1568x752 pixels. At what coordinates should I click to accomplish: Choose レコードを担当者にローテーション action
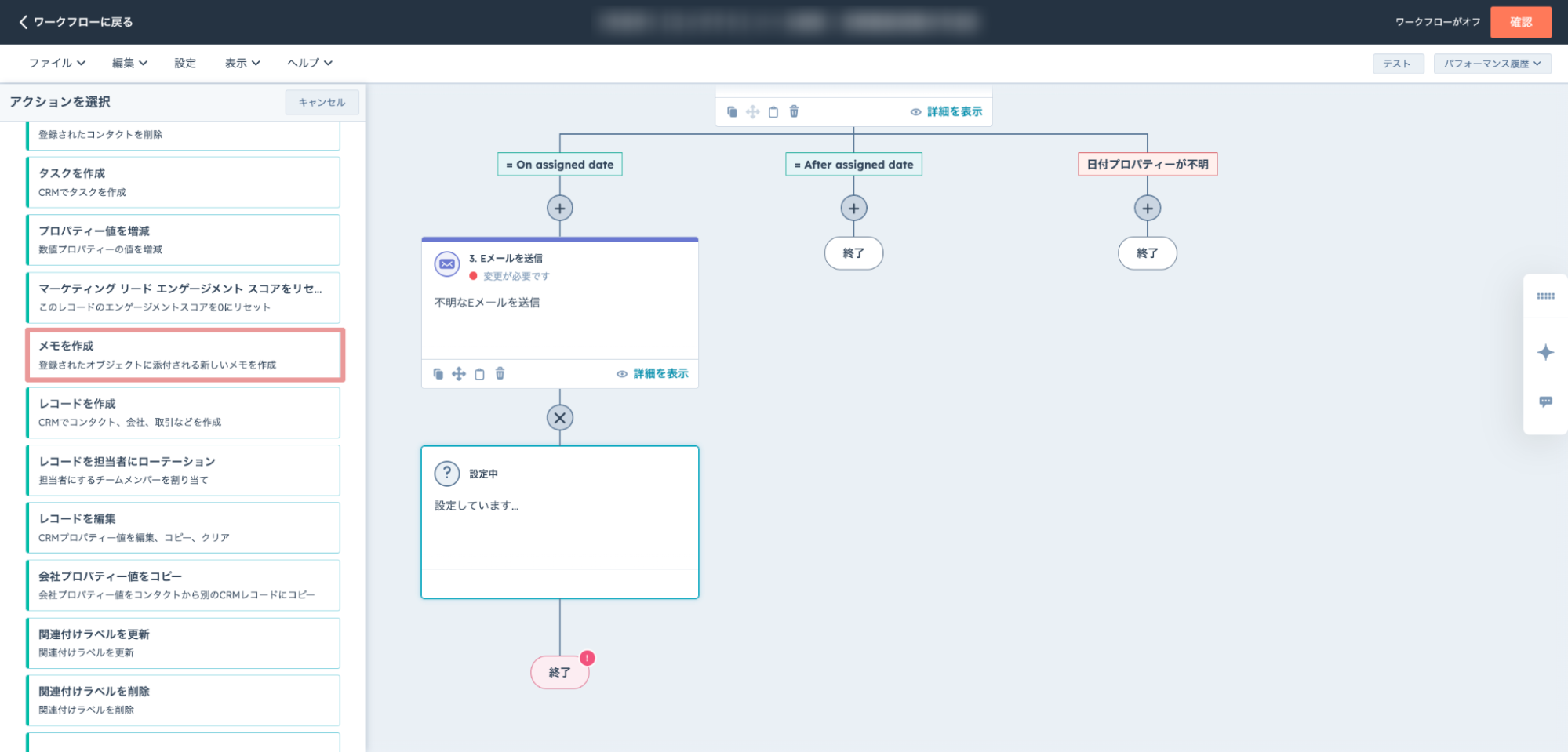(184, 470)
